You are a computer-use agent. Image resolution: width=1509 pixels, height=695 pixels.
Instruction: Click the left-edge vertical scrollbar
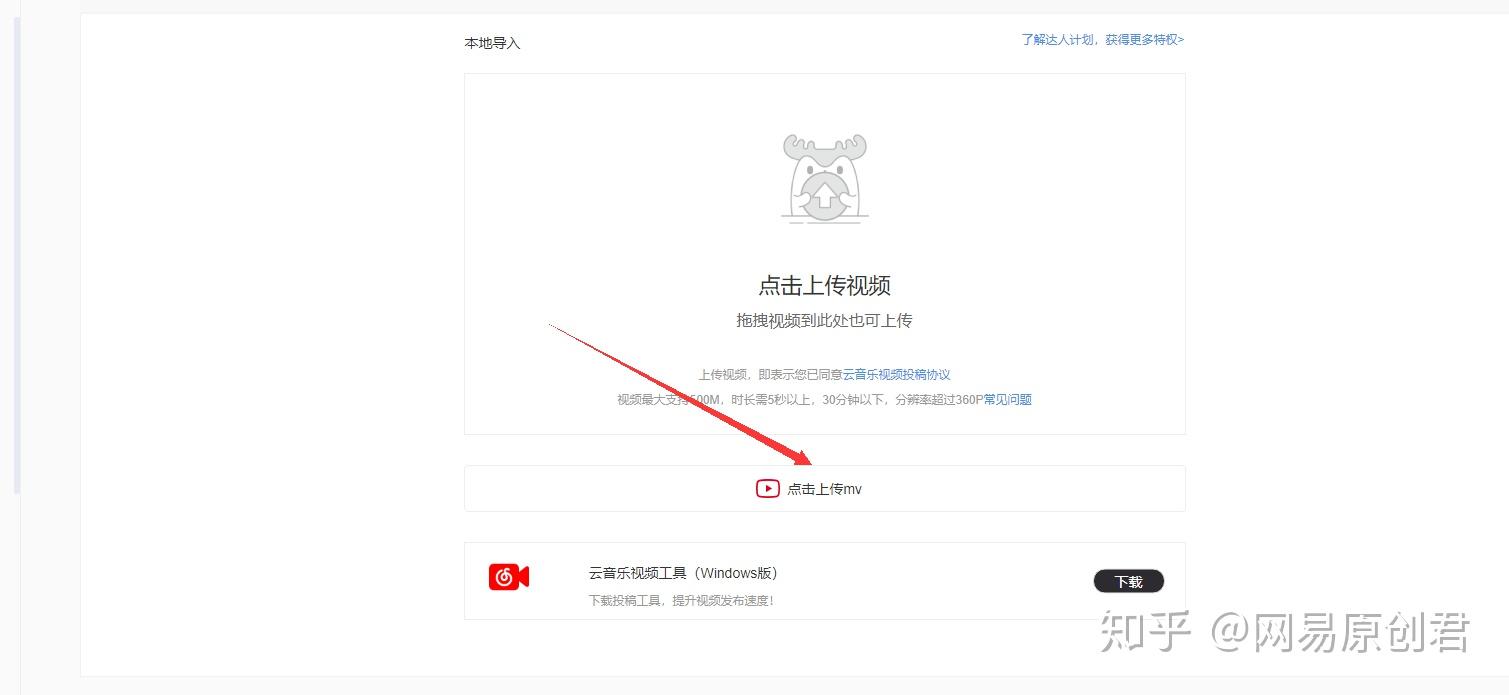click(16, 255)
